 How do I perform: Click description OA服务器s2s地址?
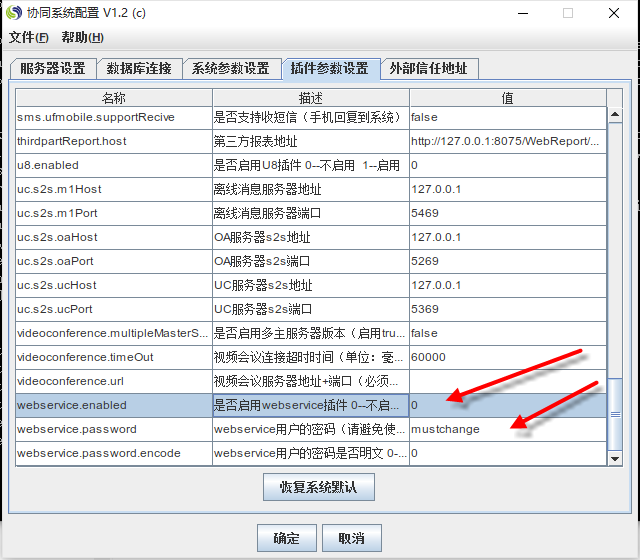point(311,238)
